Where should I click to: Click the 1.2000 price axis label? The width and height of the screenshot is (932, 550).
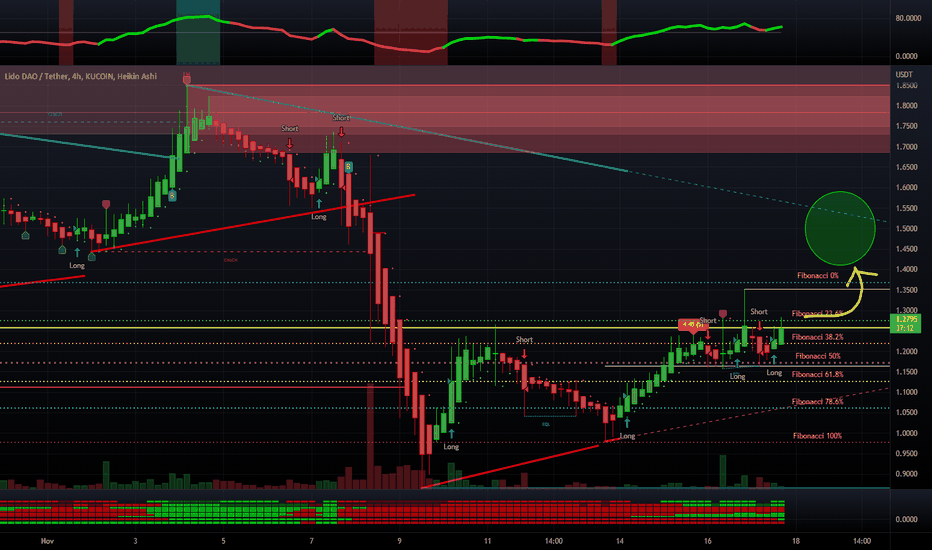[x=906, y=351]
